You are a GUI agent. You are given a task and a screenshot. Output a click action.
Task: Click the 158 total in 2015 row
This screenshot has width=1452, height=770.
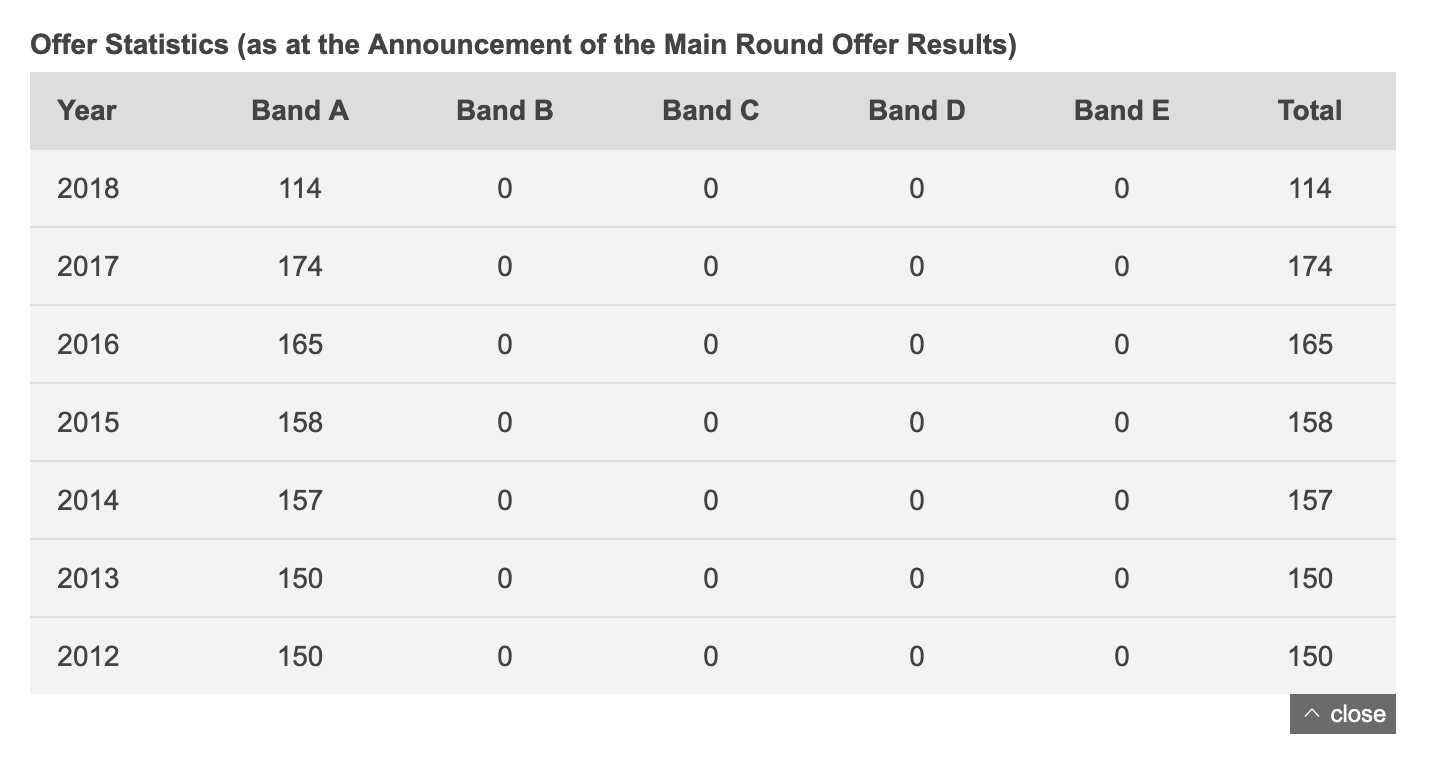point(1310,422)
